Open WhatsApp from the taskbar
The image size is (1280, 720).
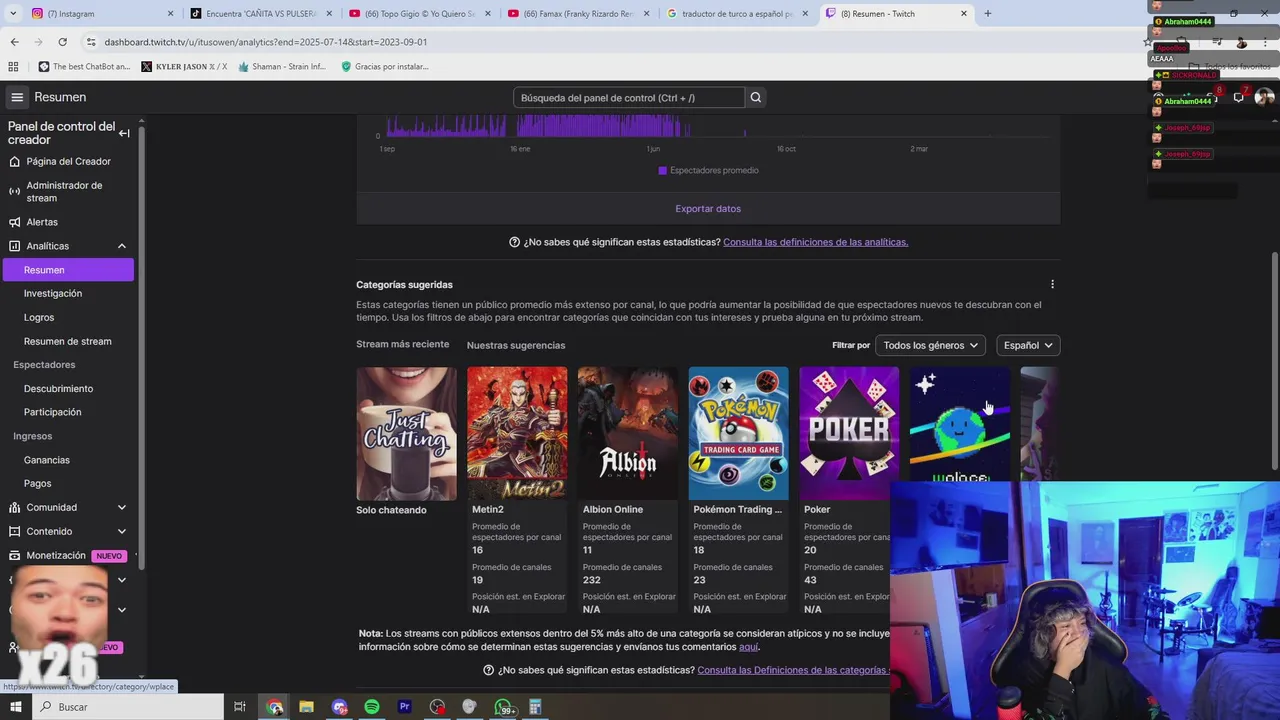coord(503,707)
